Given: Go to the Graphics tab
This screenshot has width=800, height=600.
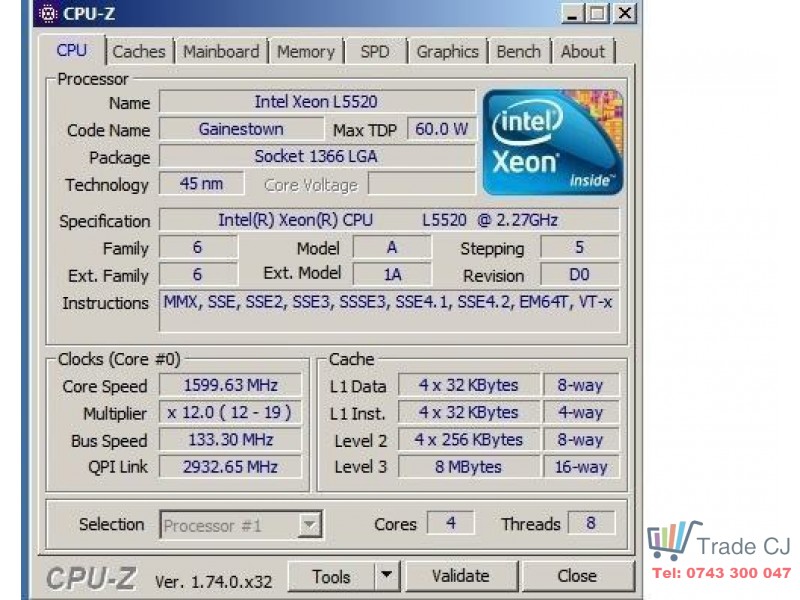Looking at the screenshot, I should (447, 52).
